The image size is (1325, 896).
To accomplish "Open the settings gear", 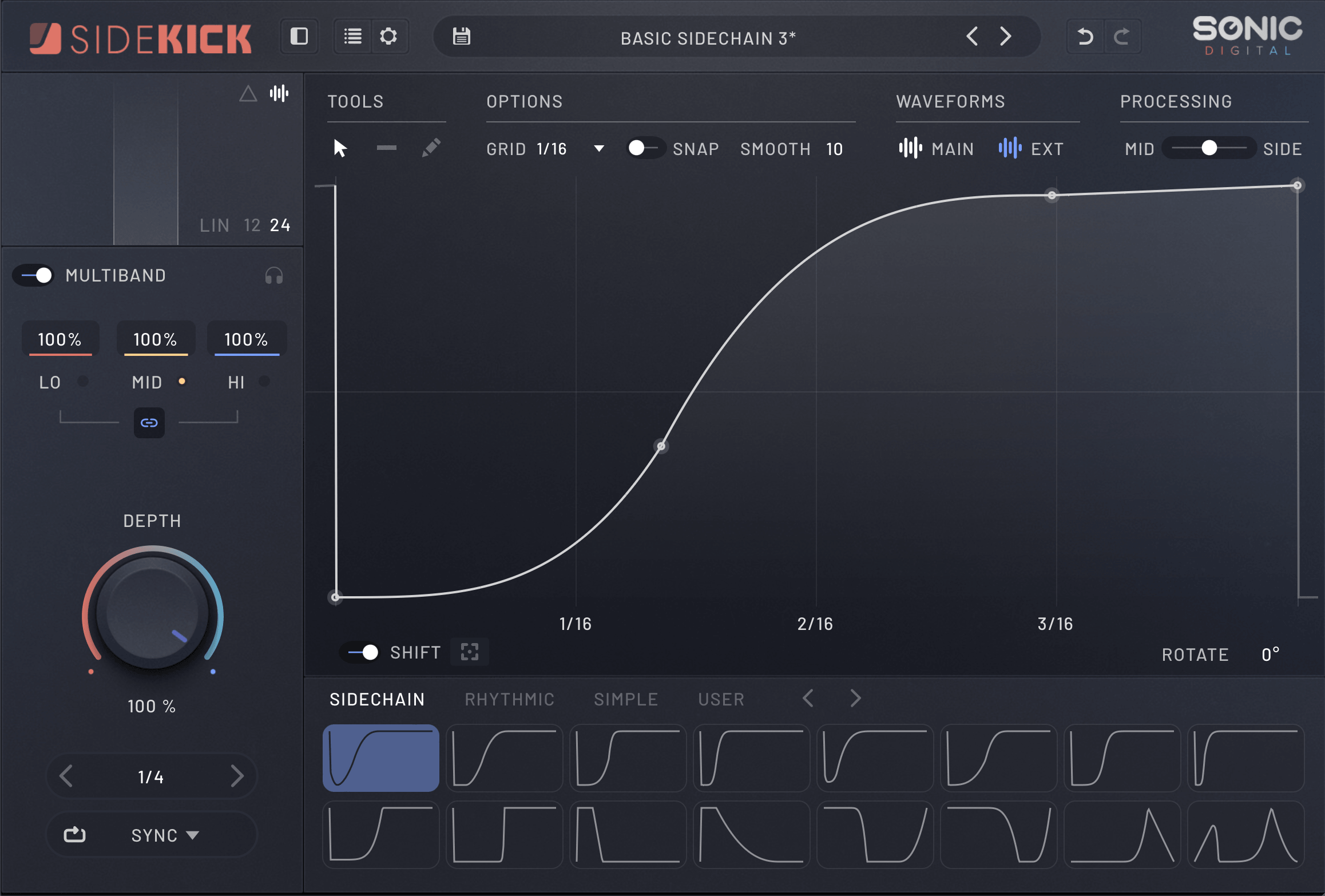I will pos(388,37).
